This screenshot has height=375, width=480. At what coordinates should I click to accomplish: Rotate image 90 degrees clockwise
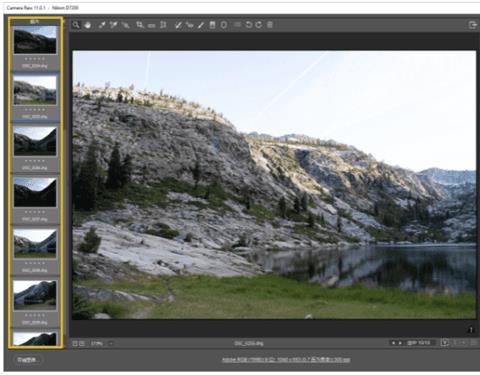coord(259,25)
